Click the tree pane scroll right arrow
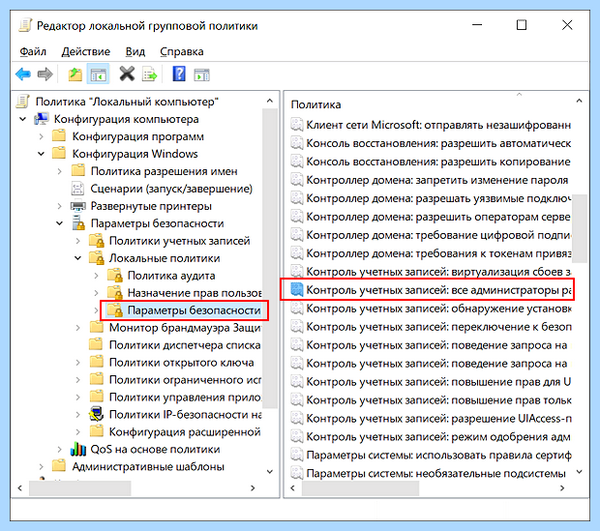600x531 pixels. click(253, 488)
